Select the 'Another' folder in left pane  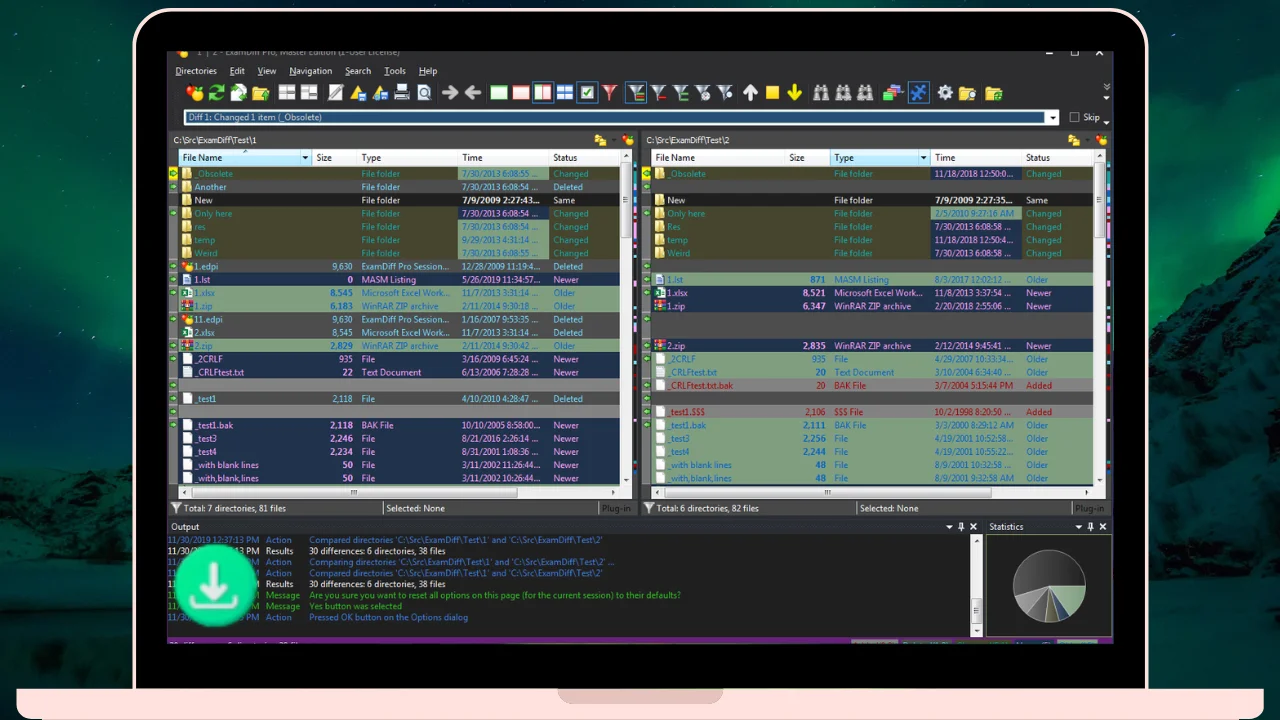click(x=401, y=187)
